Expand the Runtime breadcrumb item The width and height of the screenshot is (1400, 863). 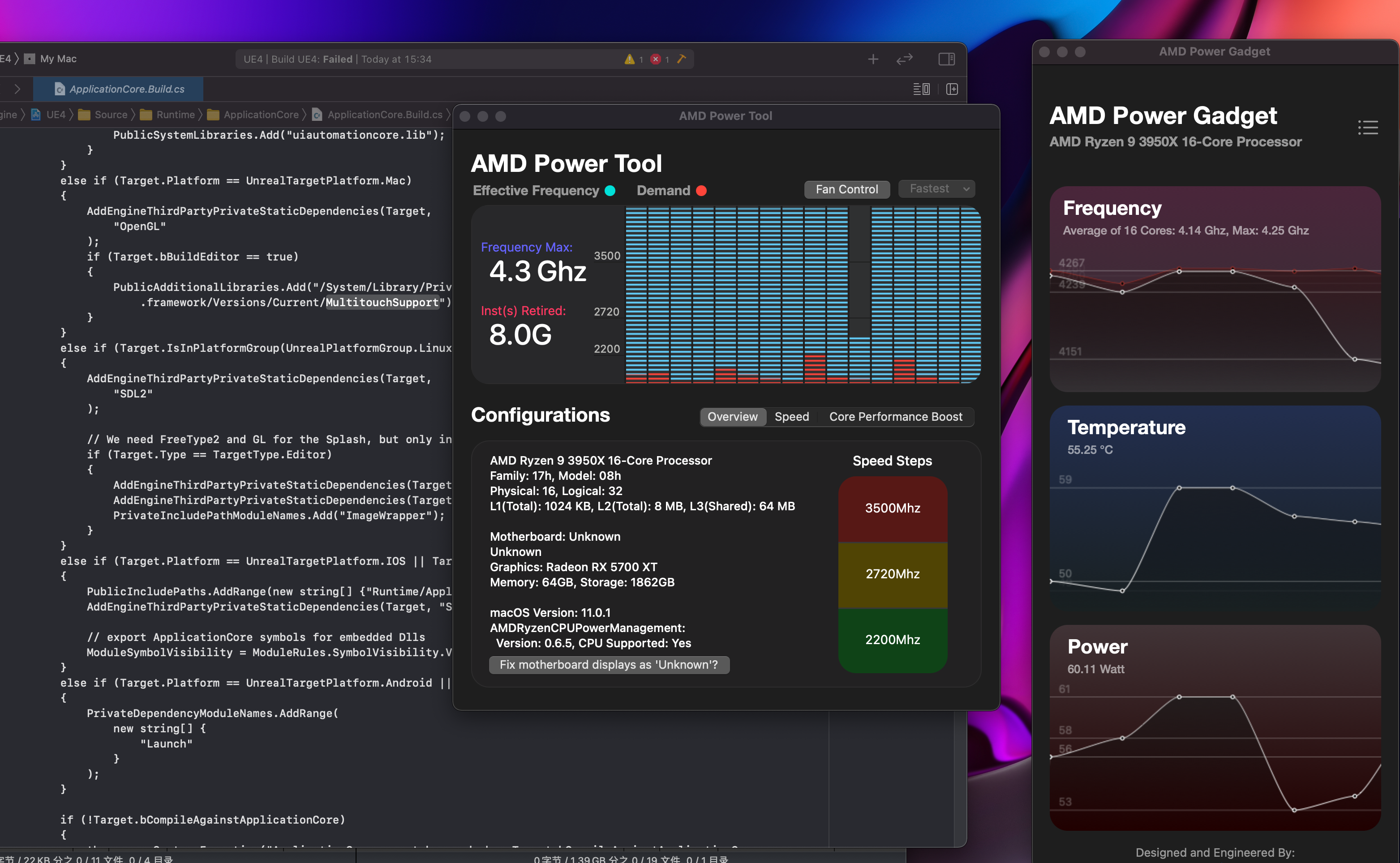(168, 115)
